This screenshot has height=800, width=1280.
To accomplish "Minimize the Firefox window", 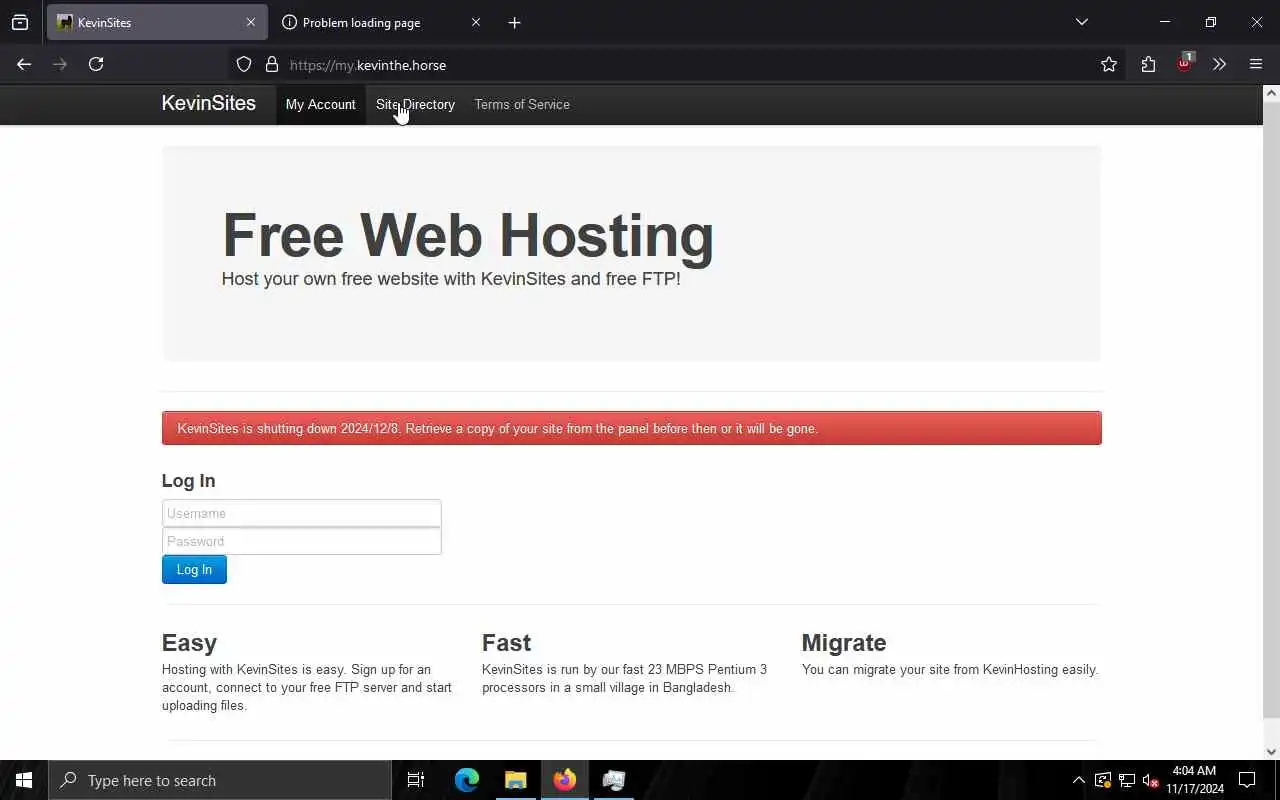I will pos(1165,22).
